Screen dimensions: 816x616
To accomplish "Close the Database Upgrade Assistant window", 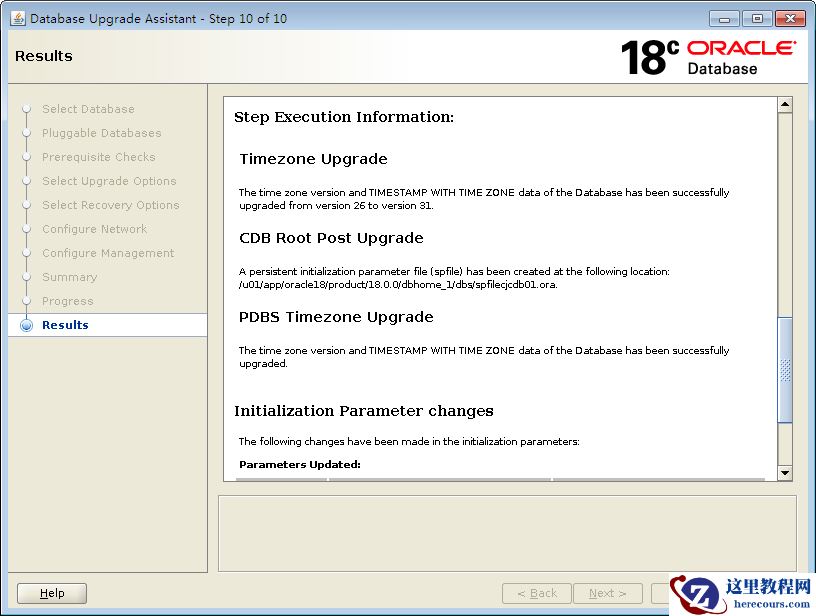I will pos(790,19).
